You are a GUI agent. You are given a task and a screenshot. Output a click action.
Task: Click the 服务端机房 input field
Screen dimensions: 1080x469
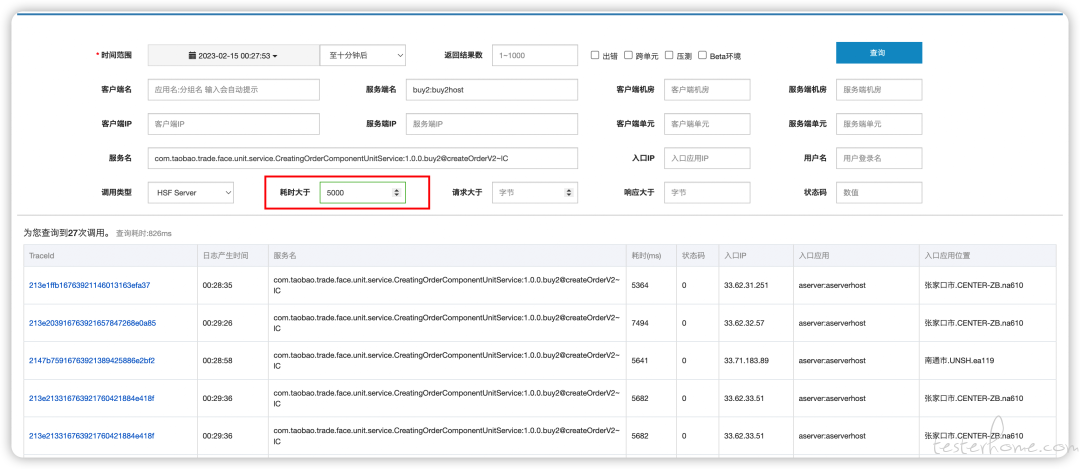point(879,90)
